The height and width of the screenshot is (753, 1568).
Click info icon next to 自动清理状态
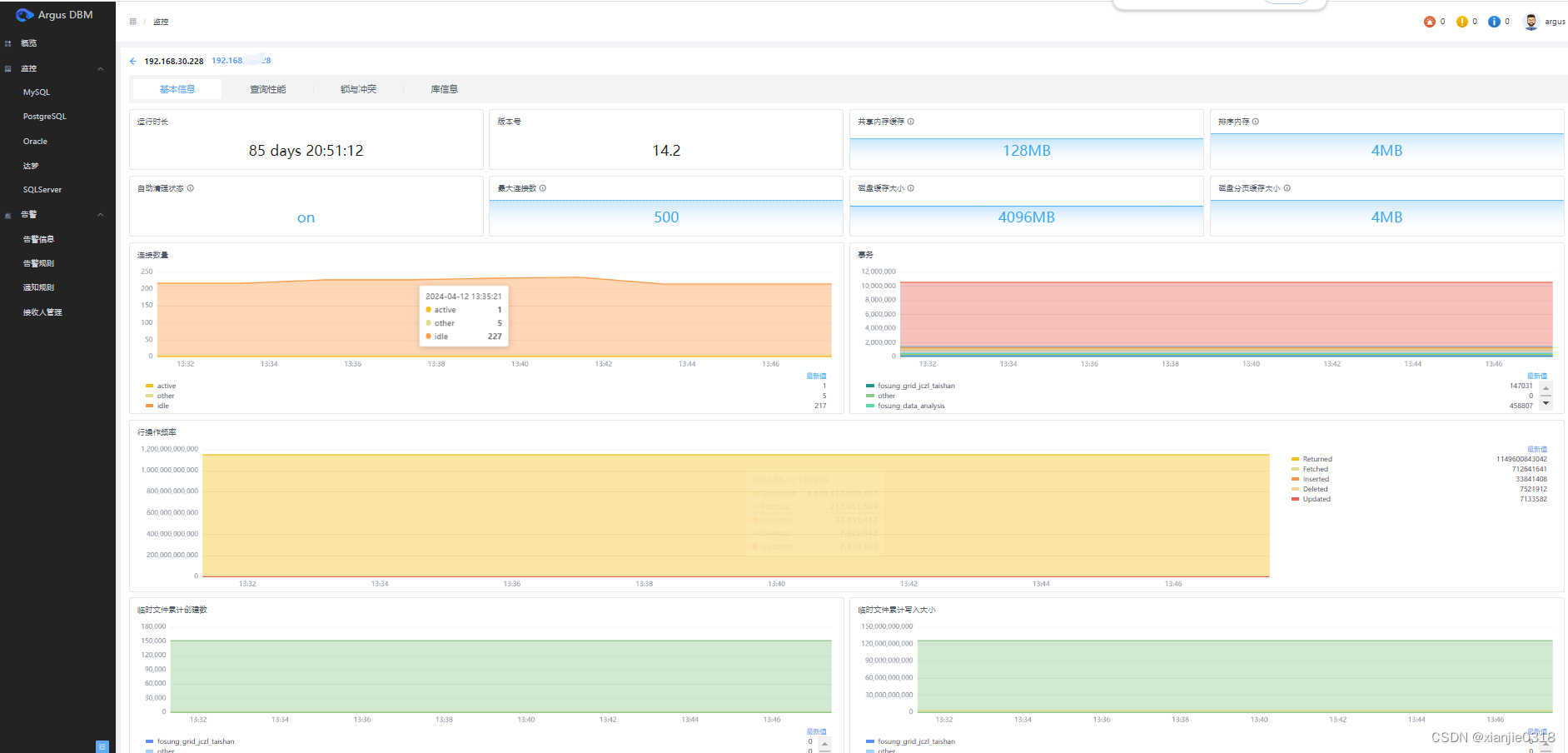[x=191, y=188]
